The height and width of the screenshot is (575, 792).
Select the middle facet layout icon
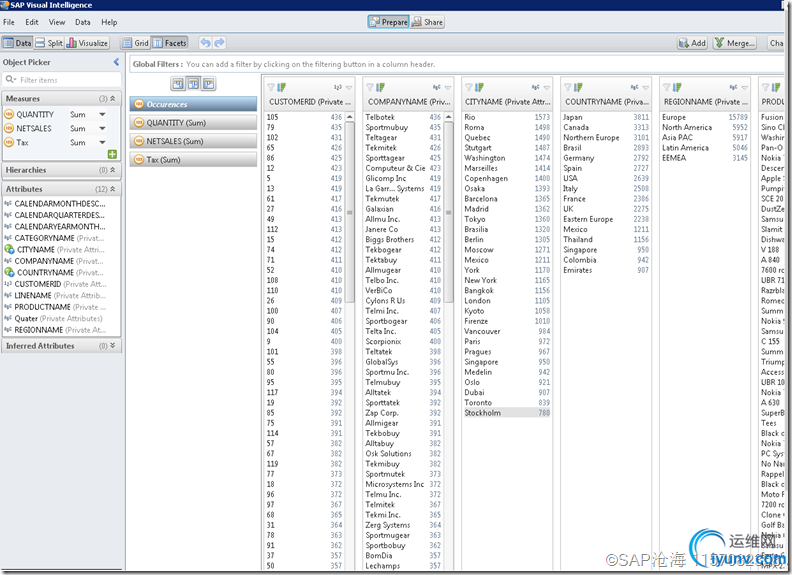[x=193, y=84]
